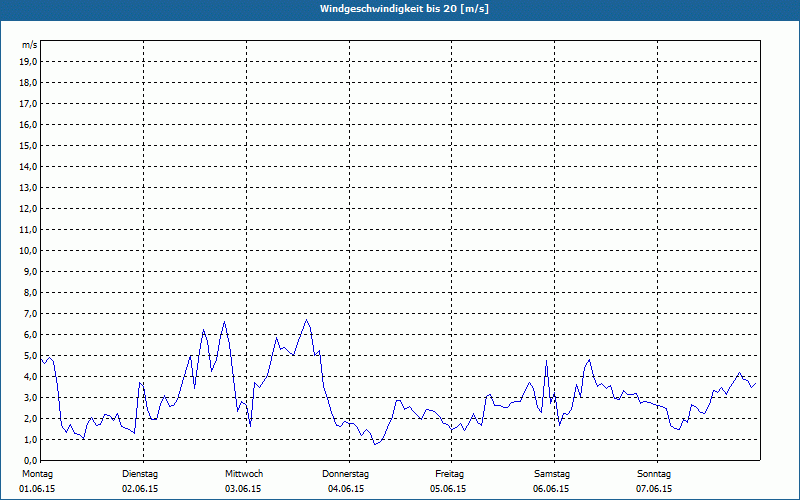Image resolution: width=800 pixels, height=500 pixels.
Task: Select the 'Freitag' day label
Action: (x=449, y=474)
